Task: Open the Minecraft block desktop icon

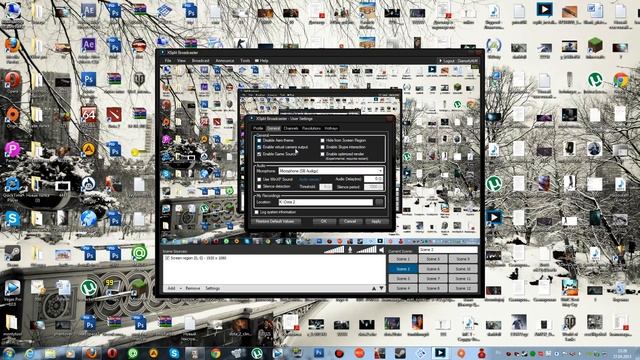Action: (595, 45)
